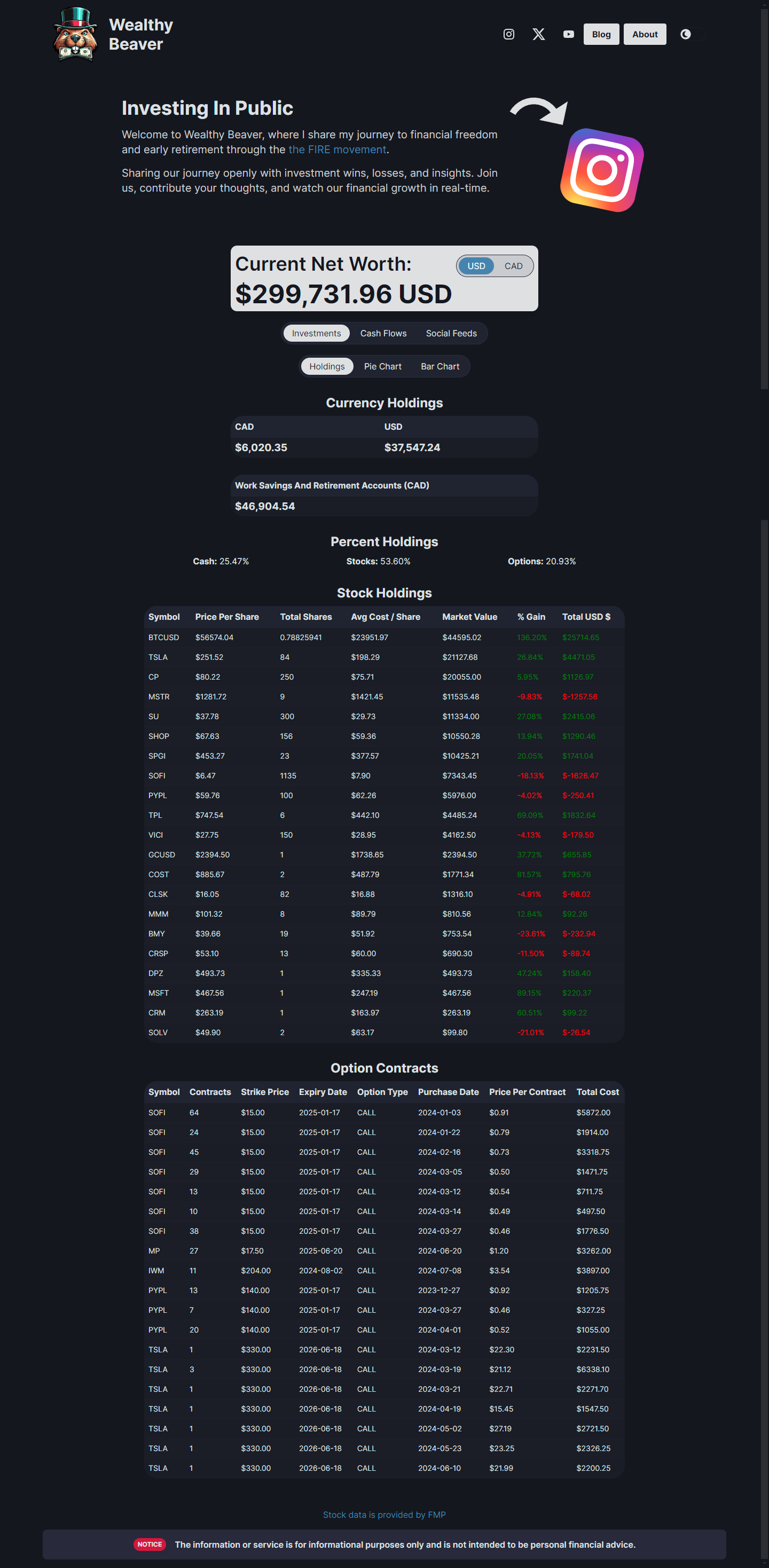The width and height of the screenshot is (769, 1568).
Task: Click the 136.20% gain value
Action: [531, 637]
